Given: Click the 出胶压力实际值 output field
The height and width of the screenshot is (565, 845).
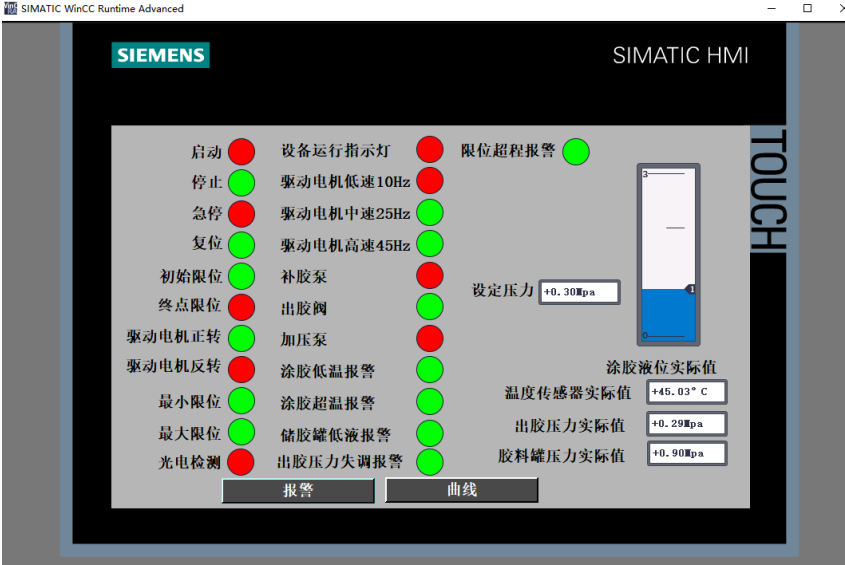Looking at the screenshot, I should click(687, 424).
